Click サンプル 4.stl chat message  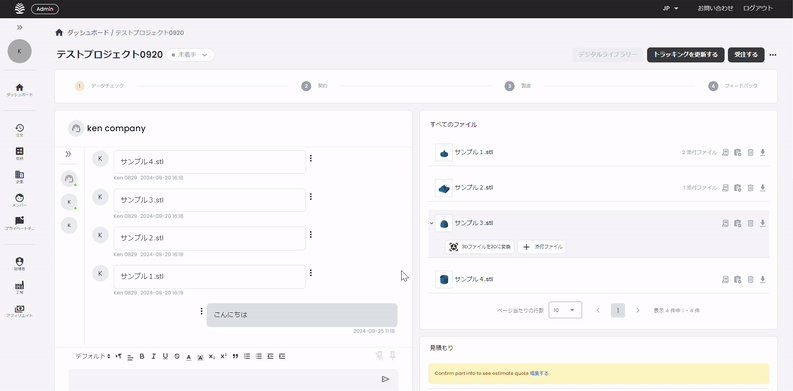coord(209,162)
